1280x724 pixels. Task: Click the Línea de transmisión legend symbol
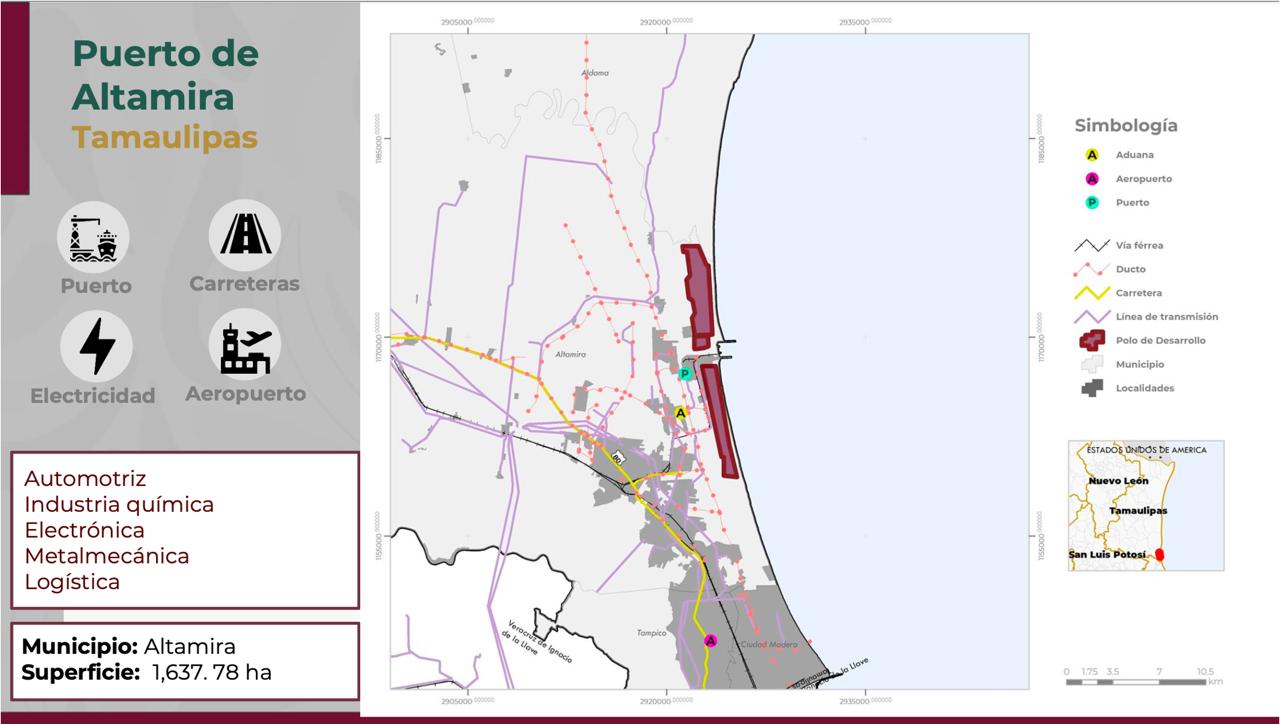pyautogui.click(x=1092, y=317)
